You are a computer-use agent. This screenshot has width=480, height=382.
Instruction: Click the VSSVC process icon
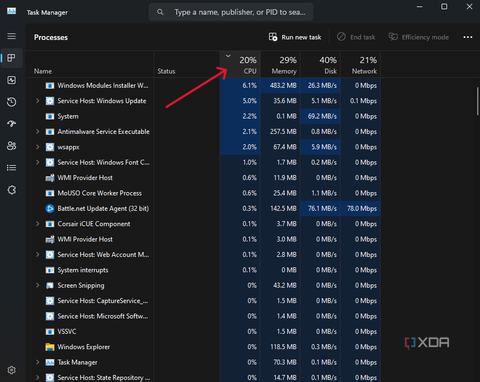[50, 332]
